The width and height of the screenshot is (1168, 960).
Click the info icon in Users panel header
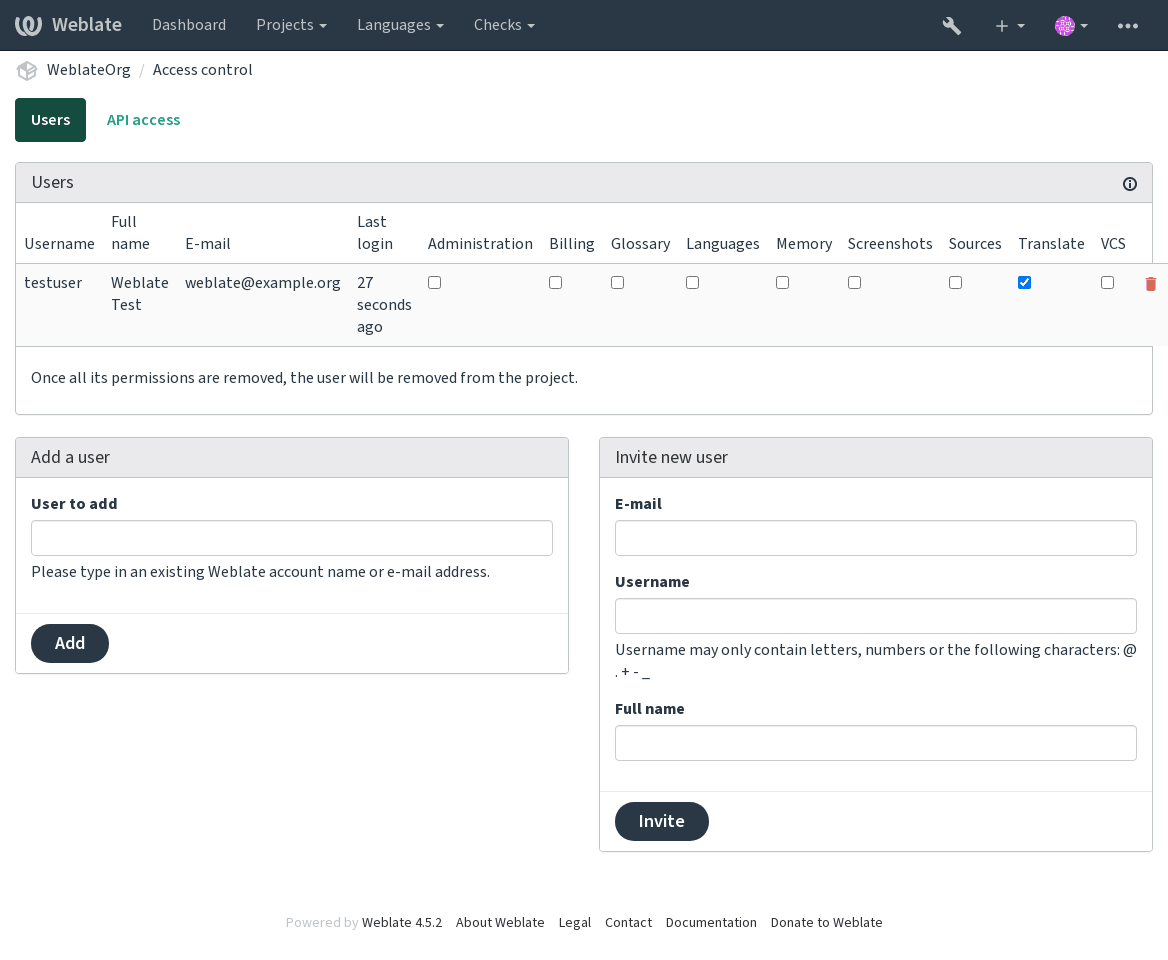pos(1129,184)
